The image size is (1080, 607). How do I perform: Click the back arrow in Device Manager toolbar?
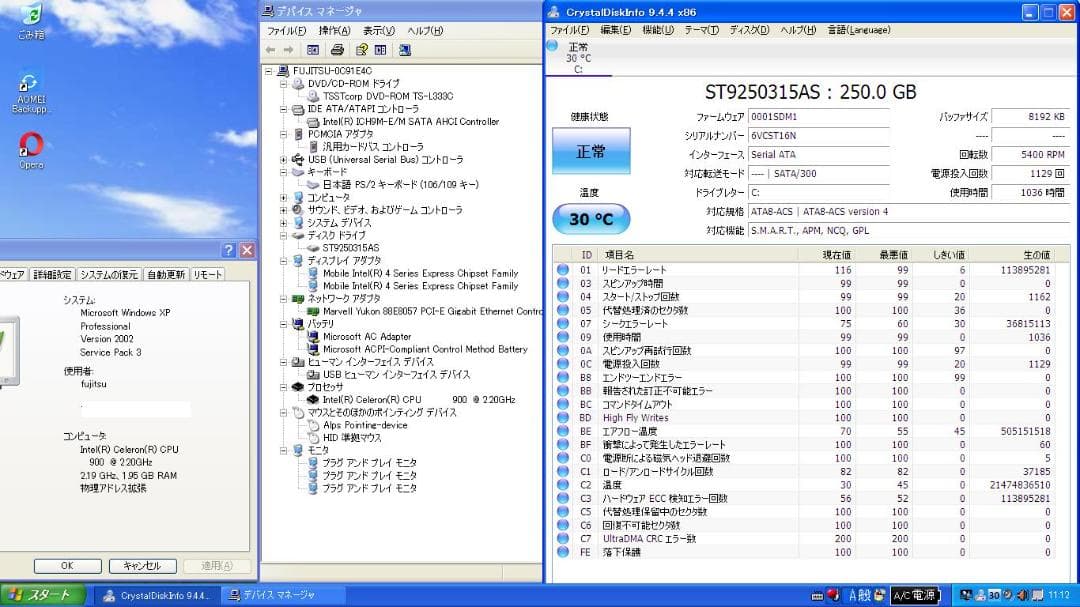click(x=271, y=50)
